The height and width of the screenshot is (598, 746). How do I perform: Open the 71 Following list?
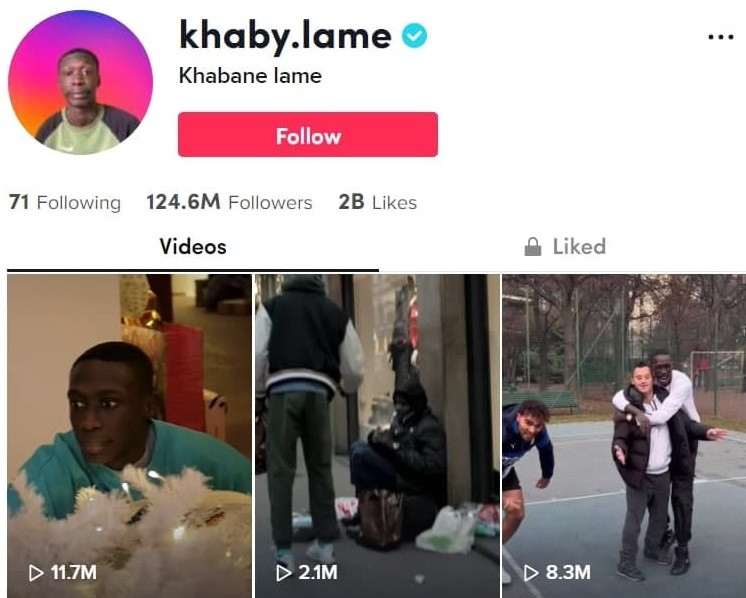pos(65,202)
